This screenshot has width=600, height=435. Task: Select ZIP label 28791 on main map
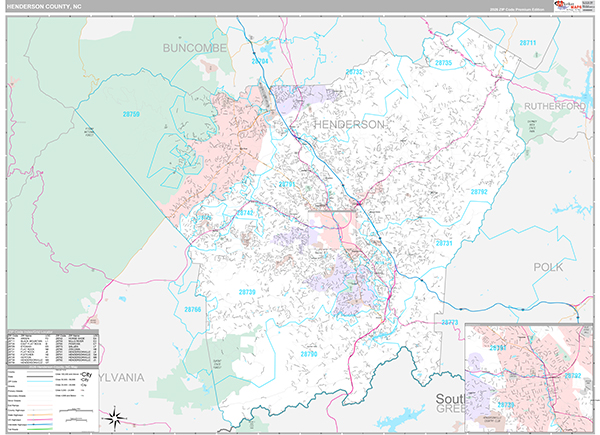click(x=287, y=184)
